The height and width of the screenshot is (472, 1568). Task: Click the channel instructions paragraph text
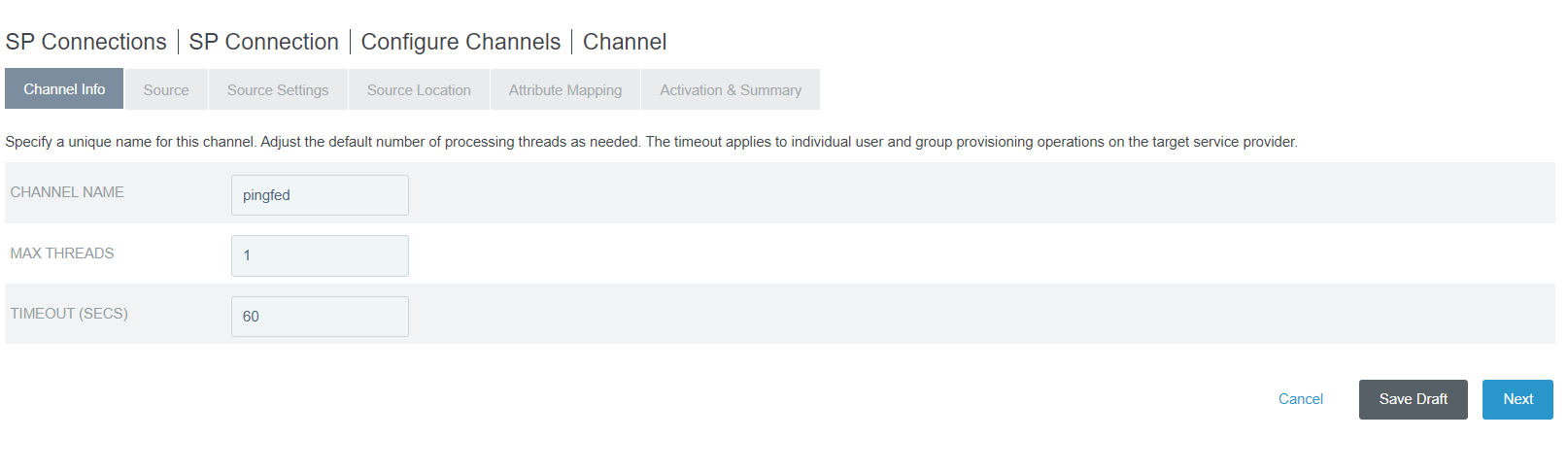(x=651, y=142)
